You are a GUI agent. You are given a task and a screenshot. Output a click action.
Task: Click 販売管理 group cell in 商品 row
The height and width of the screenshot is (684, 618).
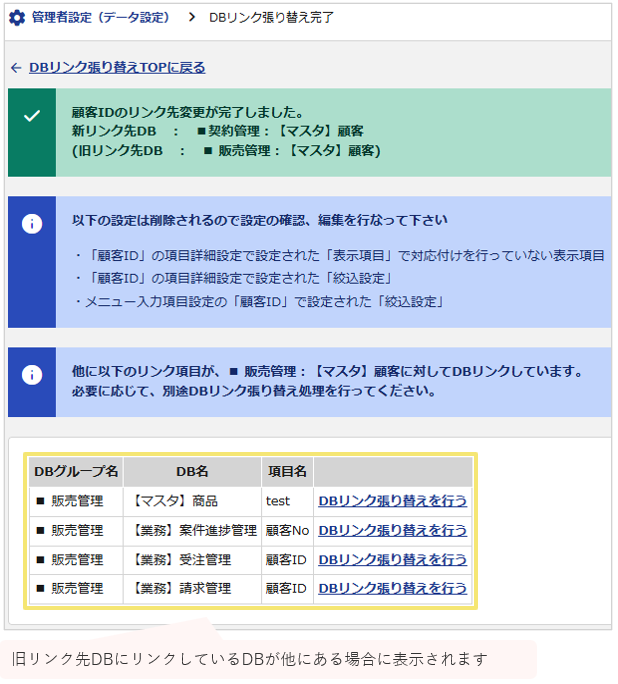(76, 502)
